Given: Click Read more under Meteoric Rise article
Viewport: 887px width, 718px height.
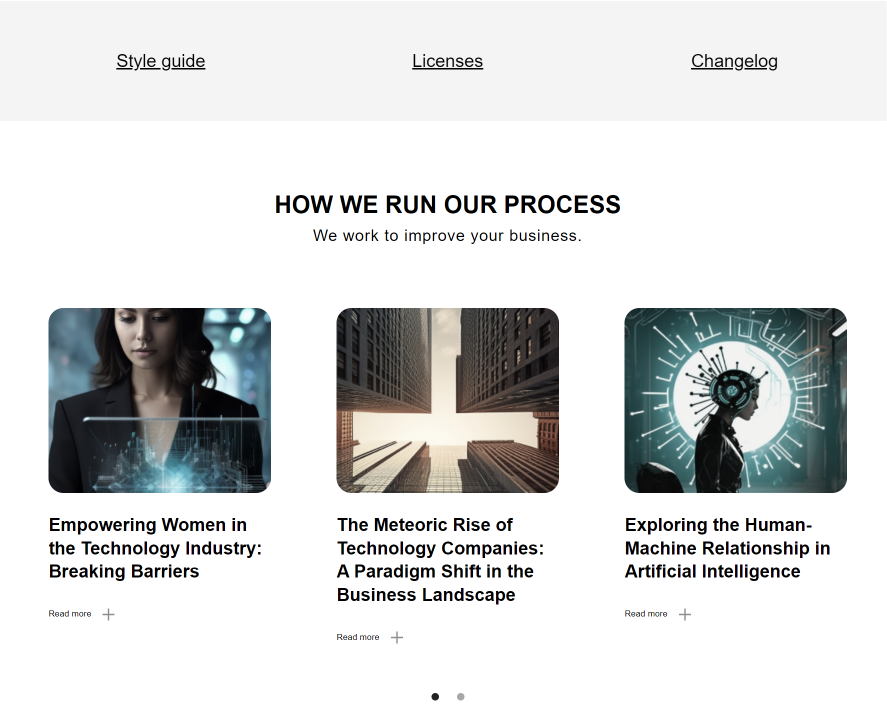Looking at the screenshot, I should [358, 637].
